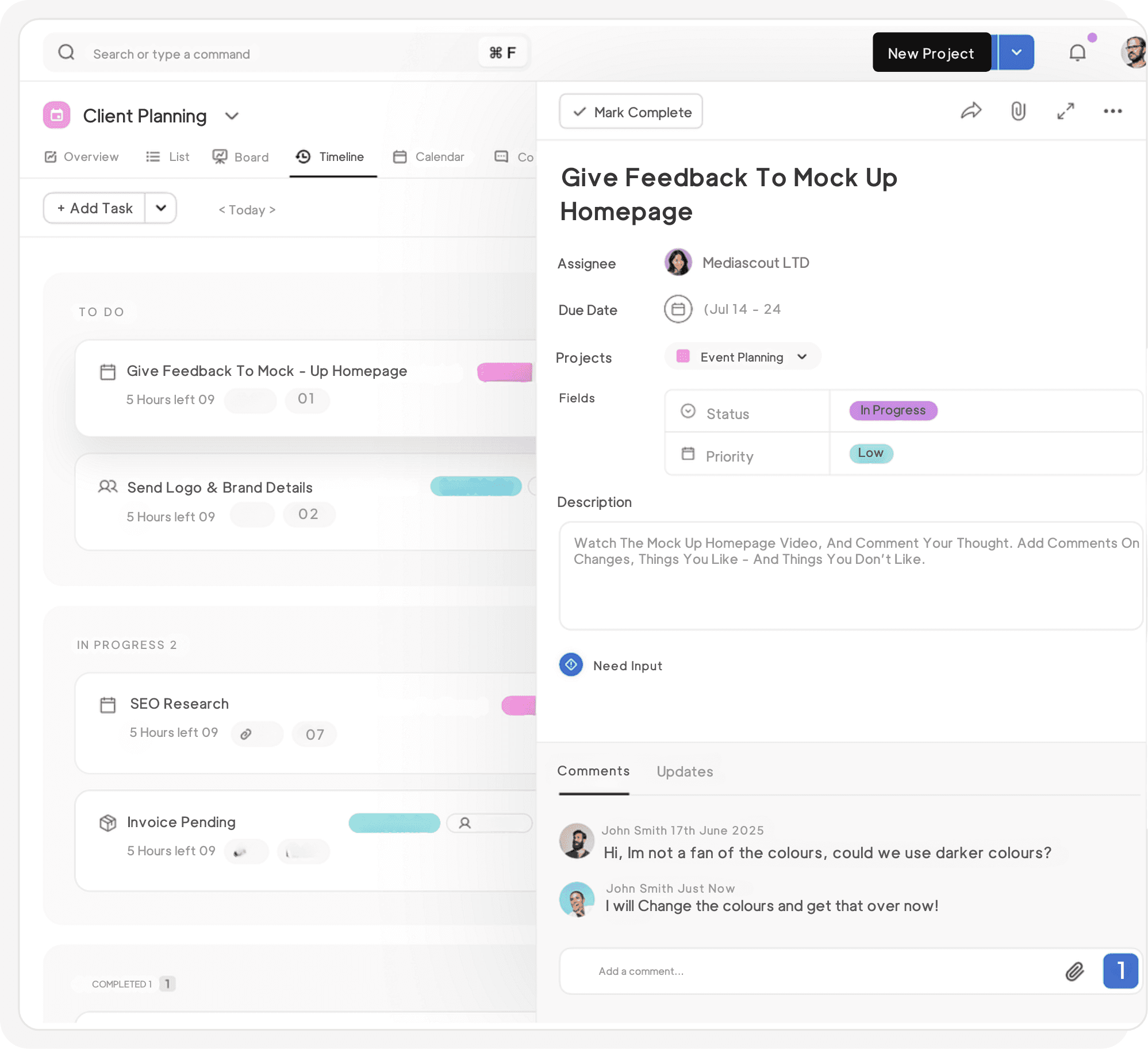Create a New Project

click(931, 53)
